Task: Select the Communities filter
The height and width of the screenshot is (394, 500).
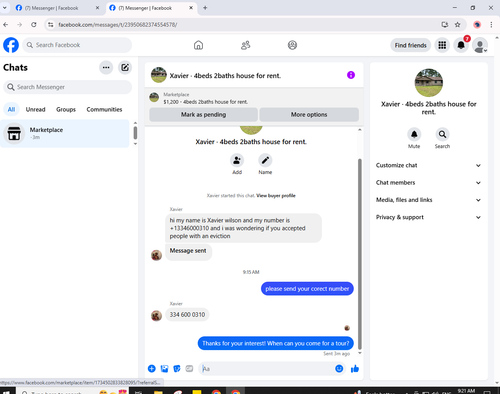Action: [104, 109]
